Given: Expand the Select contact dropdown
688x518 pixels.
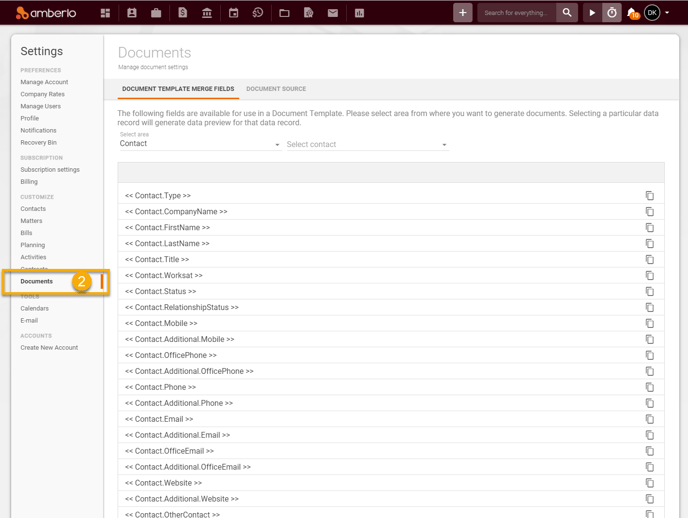Looking at the screenshot, I should (367, 144).
